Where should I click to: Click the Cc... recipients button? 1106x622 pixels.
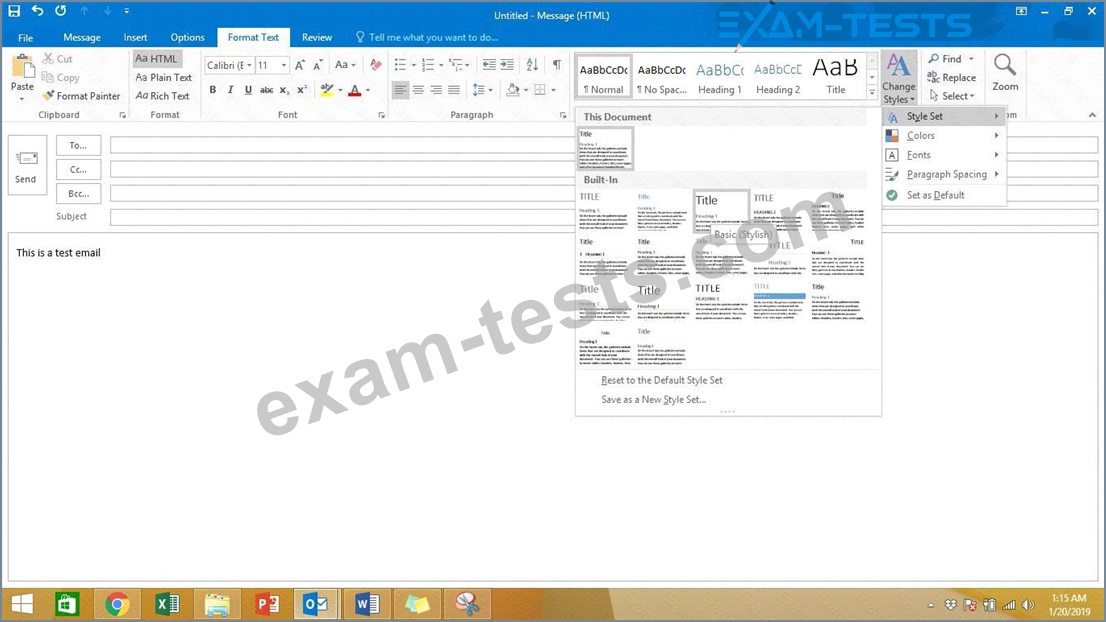tap(78, 169)
